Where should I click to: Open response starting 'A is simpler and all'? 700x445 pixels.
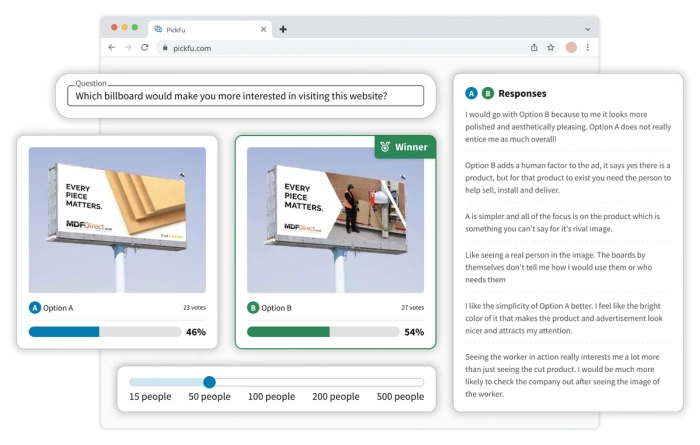point(562,222)
